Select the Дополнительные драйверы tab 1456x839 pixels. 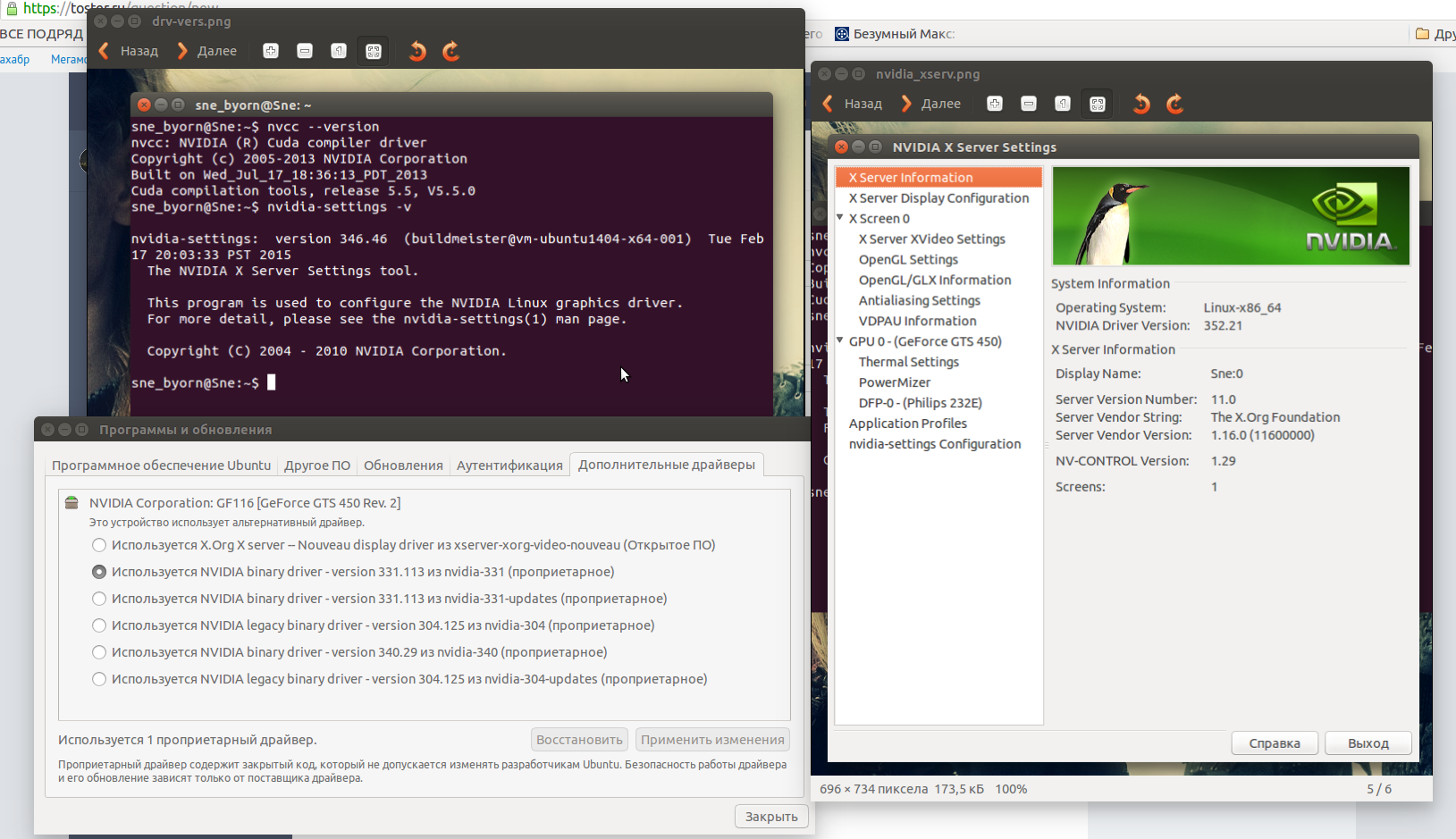pyautogui.click(x=667, y=465)
